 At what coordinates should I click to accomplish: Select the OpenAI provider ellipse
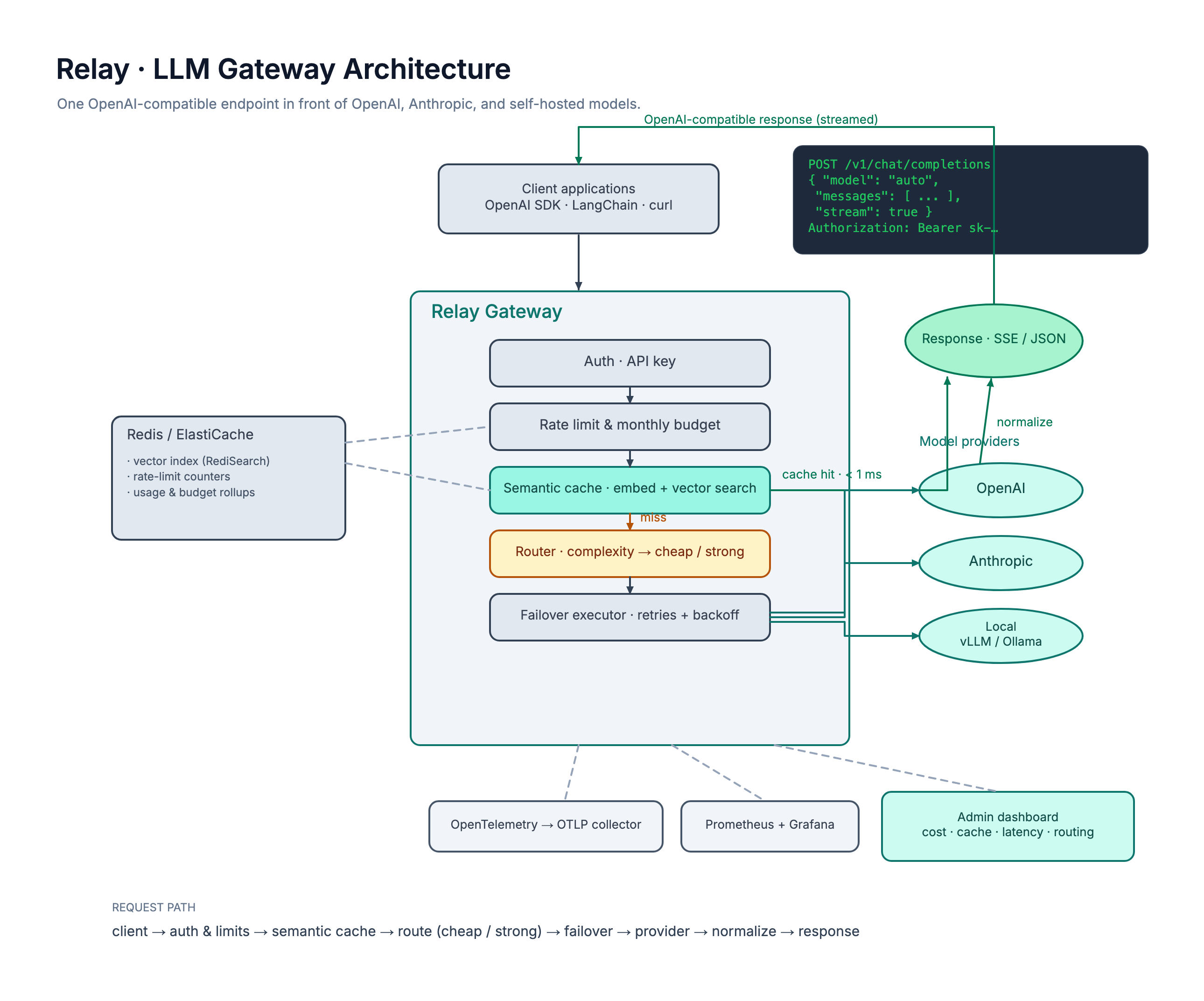point(1001,490)
